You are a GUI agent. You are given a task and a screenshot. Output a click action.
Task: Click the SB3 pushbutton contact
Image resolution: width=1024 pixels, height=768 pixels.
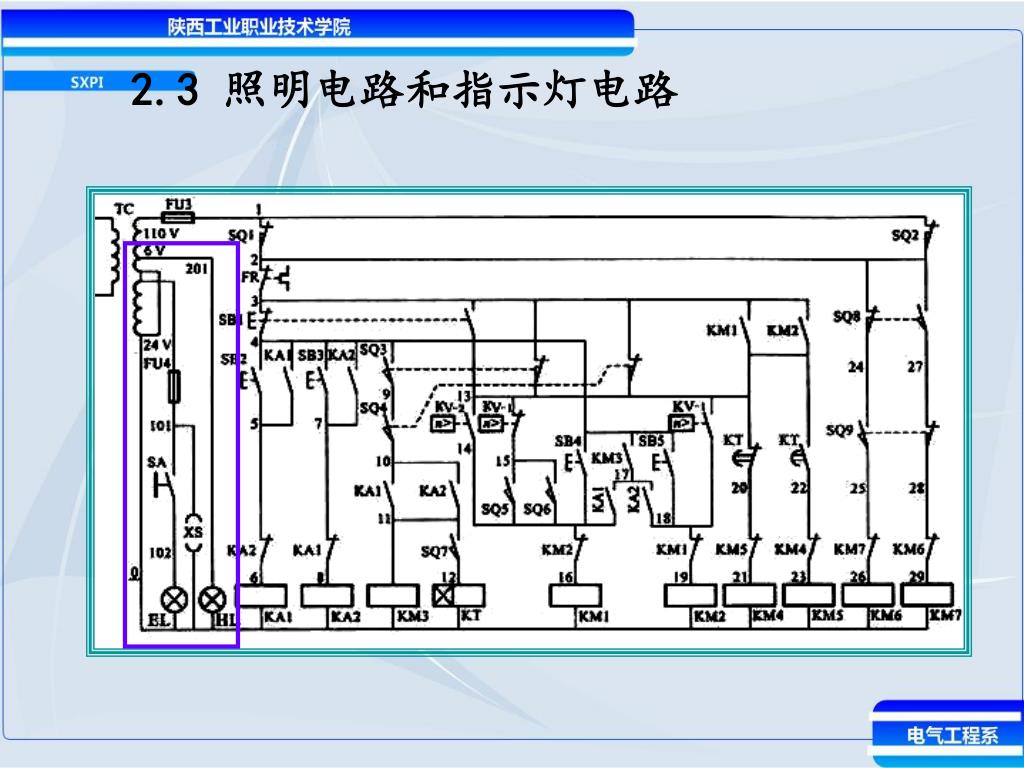pyautogui.click(x=317, y=379)
